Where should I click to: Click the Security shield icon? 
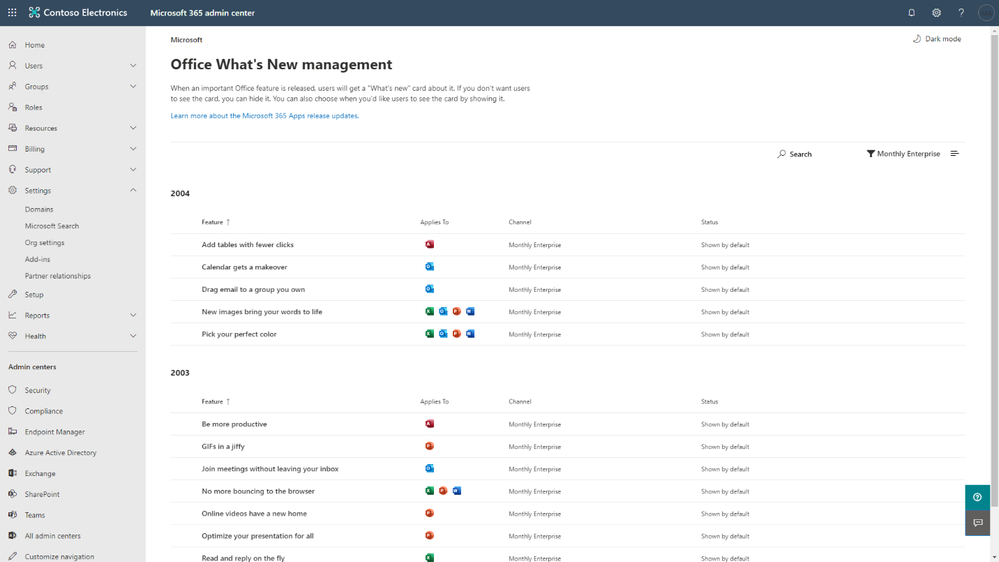(x=13, y=390)
